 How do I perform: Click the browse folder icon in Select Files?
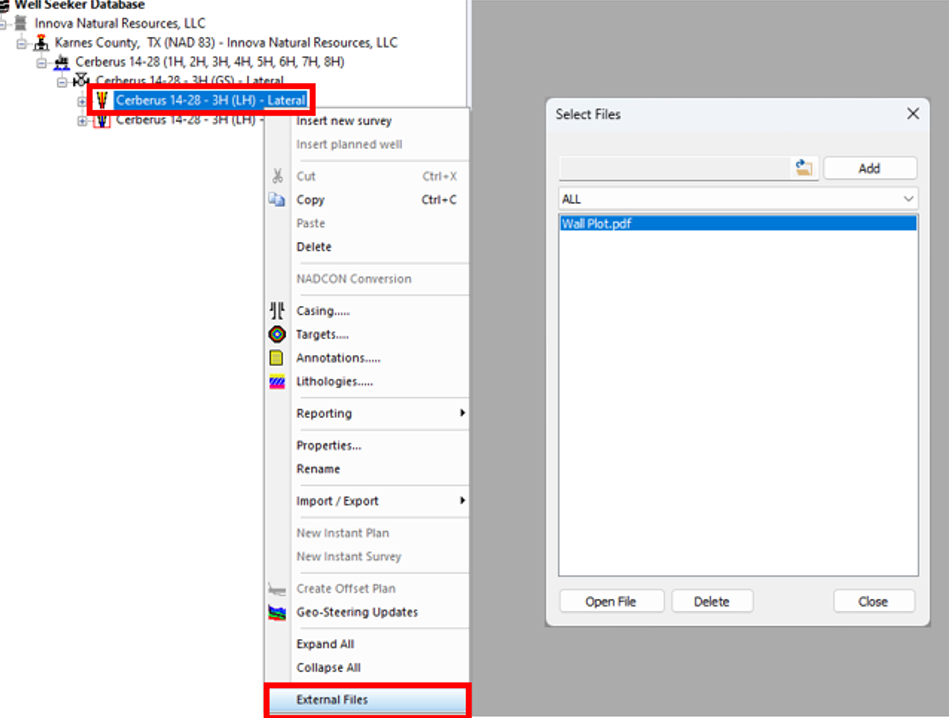coord(804,168)
